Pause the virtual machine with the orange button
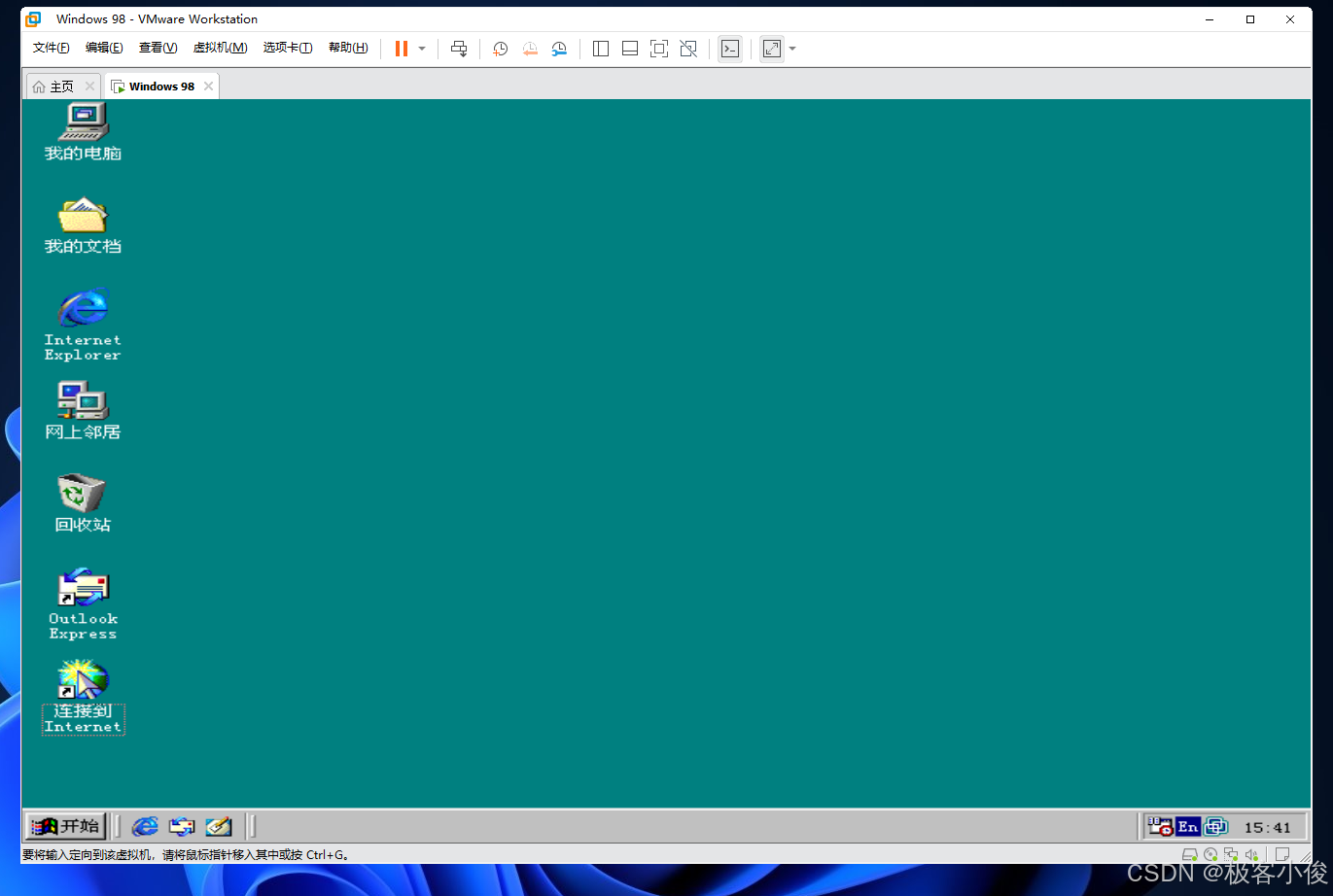The width and height of the screenshot is (1333, 896). point(401,49)
